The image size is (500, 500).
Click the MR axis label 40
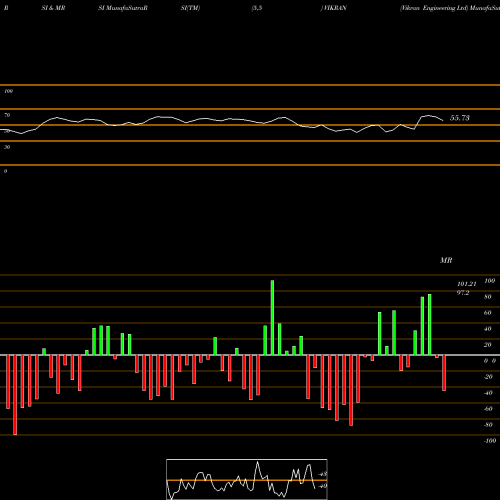488,329
